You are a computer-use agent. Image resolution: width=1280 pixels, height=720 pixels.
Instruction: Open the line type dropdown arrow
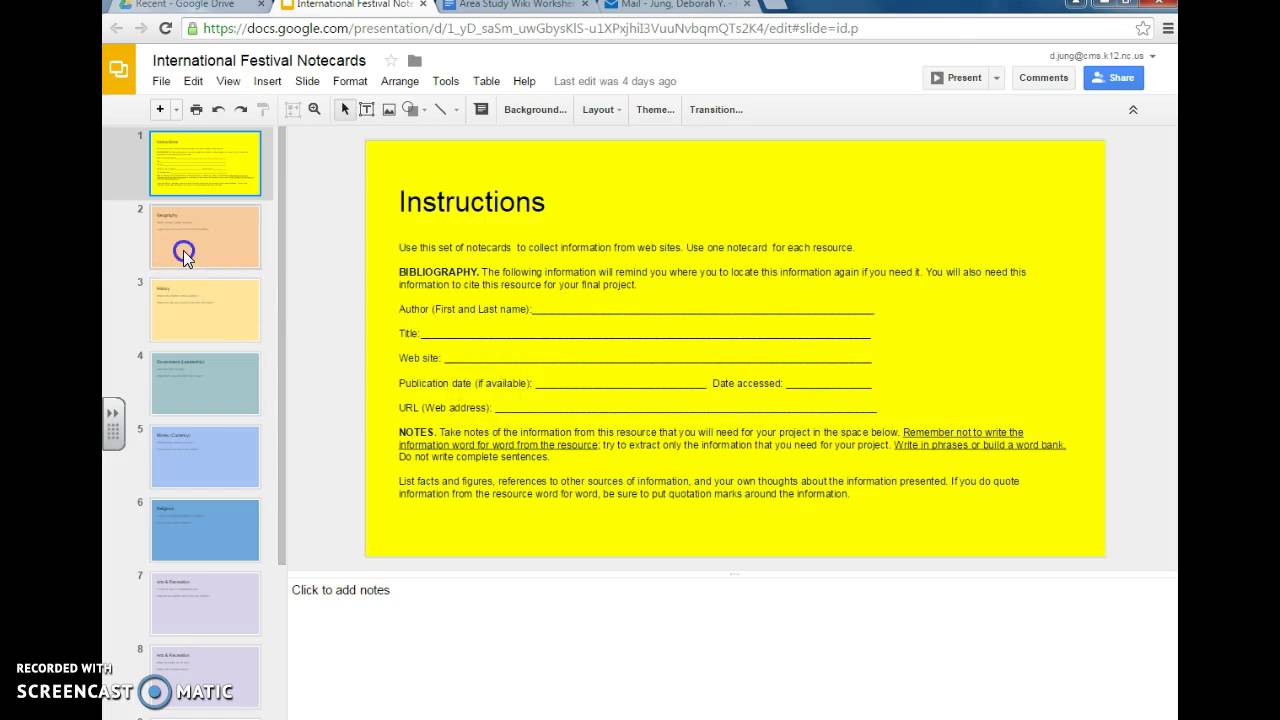[x=457, y=110]
